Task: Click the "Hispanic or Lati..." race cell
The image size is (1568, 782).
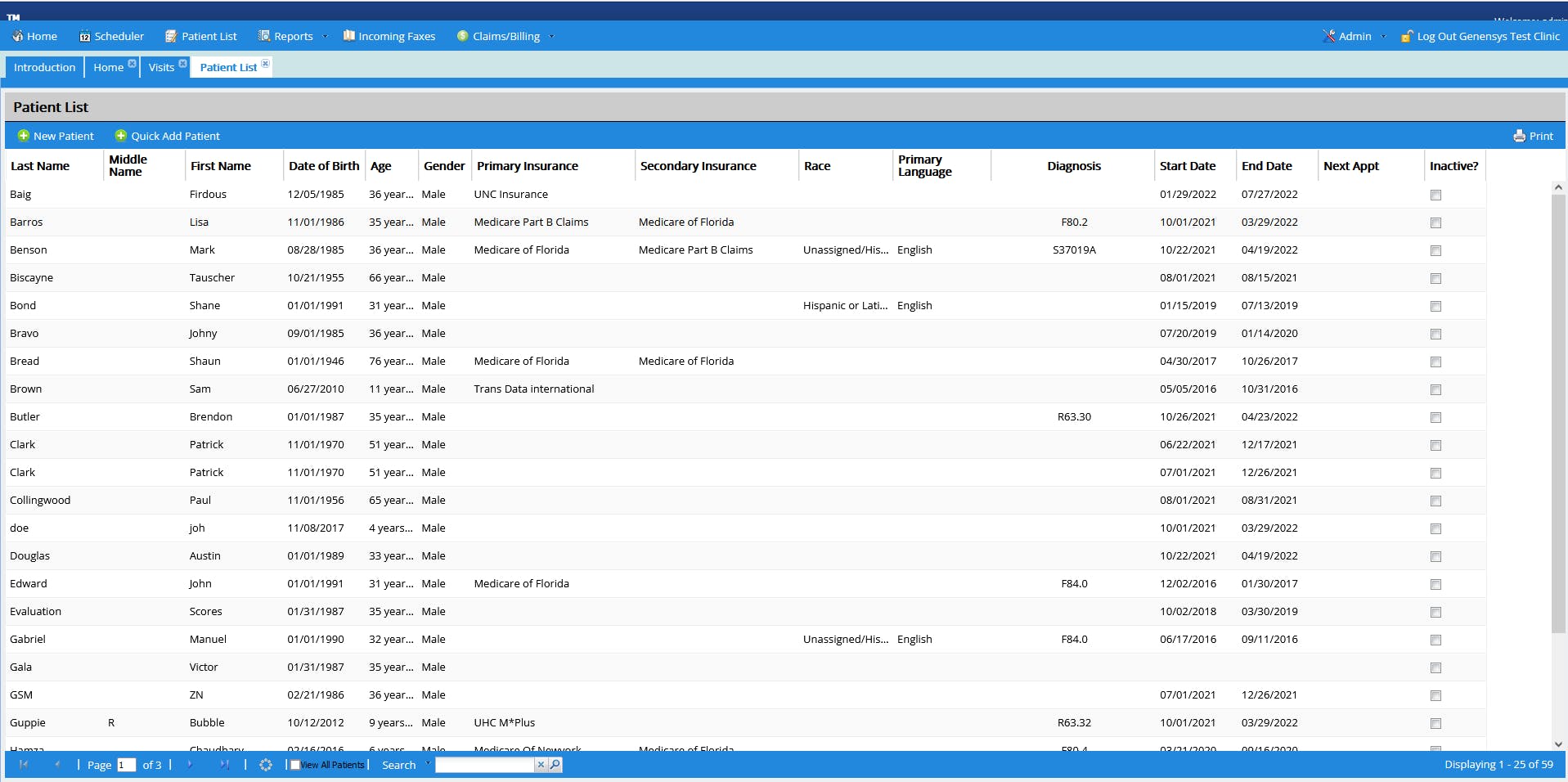Action: click(x=845, y=306)
